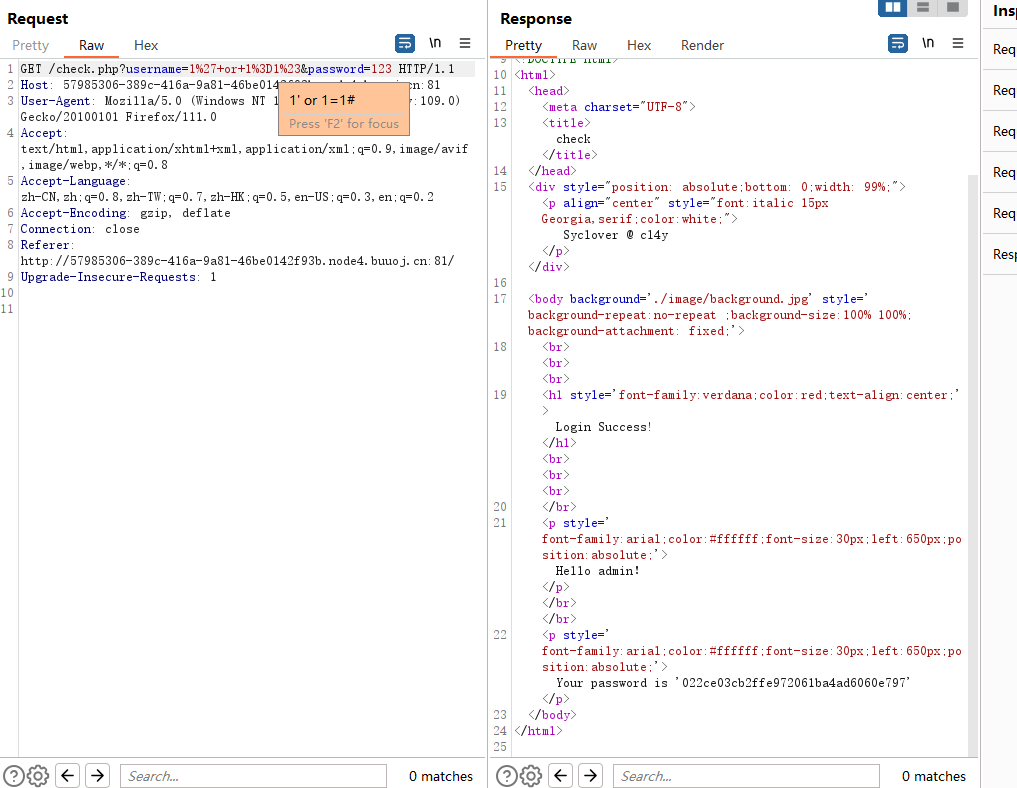This screenshot has width=1017, height=788.
Task: Click Request '0 matches' counter
Action: pos(440,776)
